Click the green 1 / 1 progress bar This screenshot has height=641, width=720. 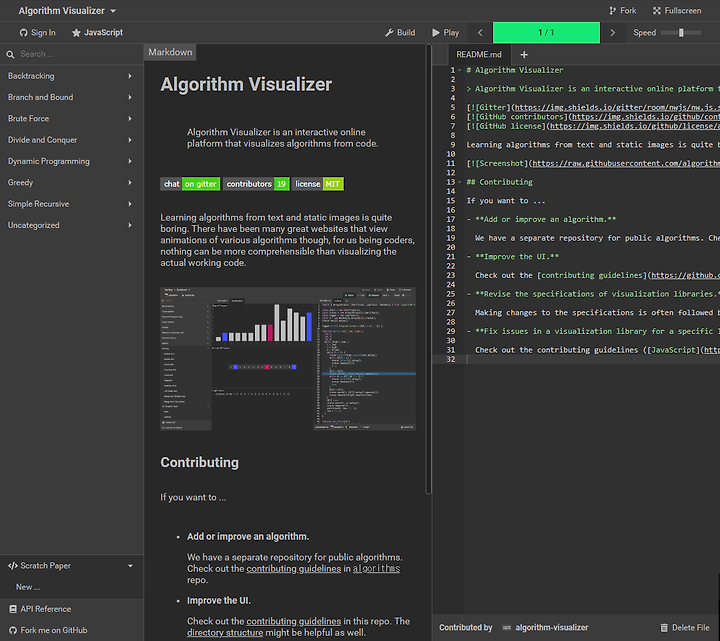click(x=546, y=33)
